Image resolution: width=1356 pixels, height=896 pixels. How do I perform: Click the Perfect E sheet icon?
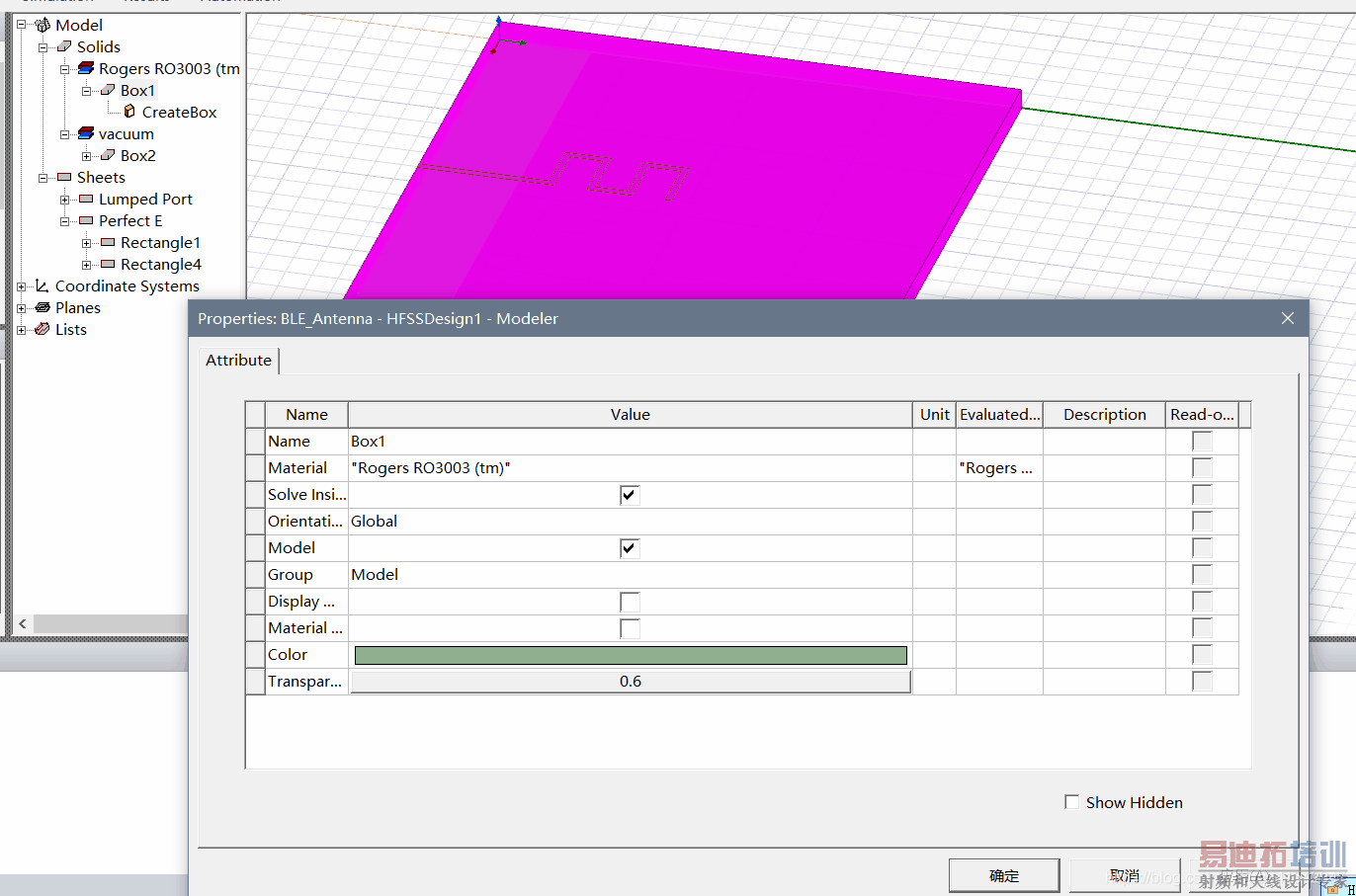86,220
